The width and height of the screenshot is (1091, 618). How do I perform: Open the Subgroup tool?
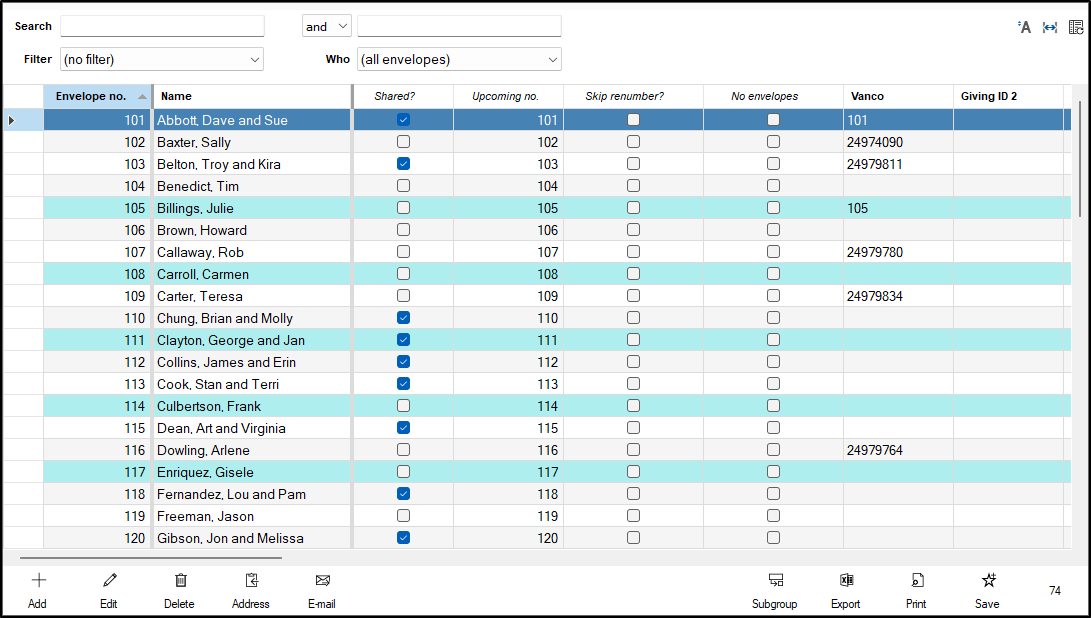click(775, 581)
